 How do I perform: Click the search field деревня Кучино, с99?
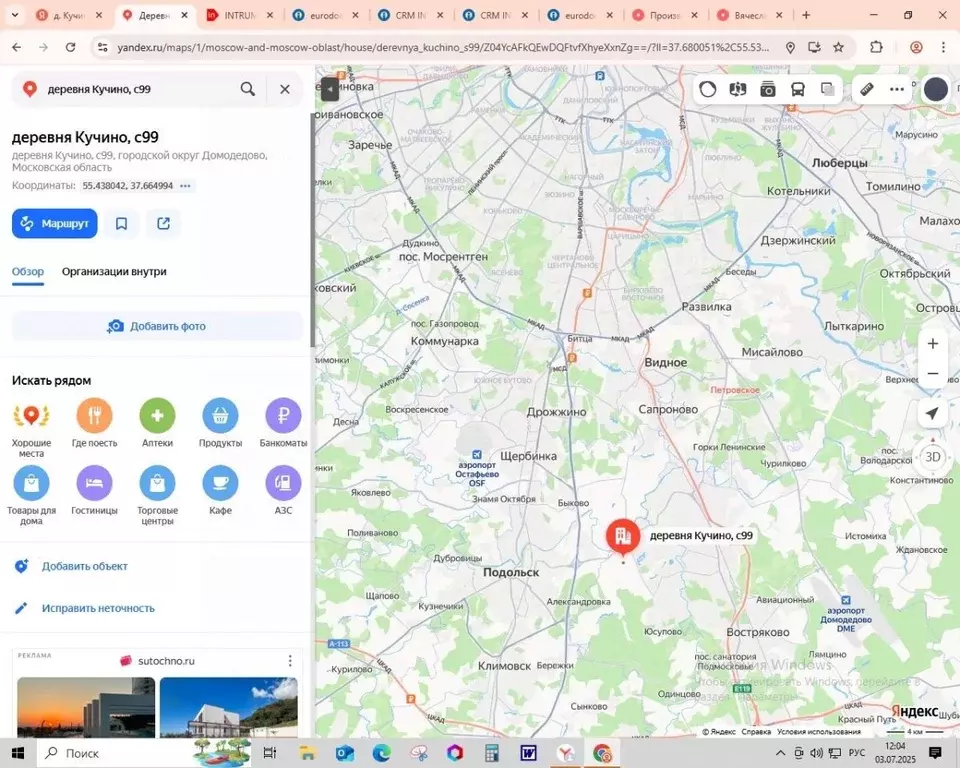pos(138,89)
